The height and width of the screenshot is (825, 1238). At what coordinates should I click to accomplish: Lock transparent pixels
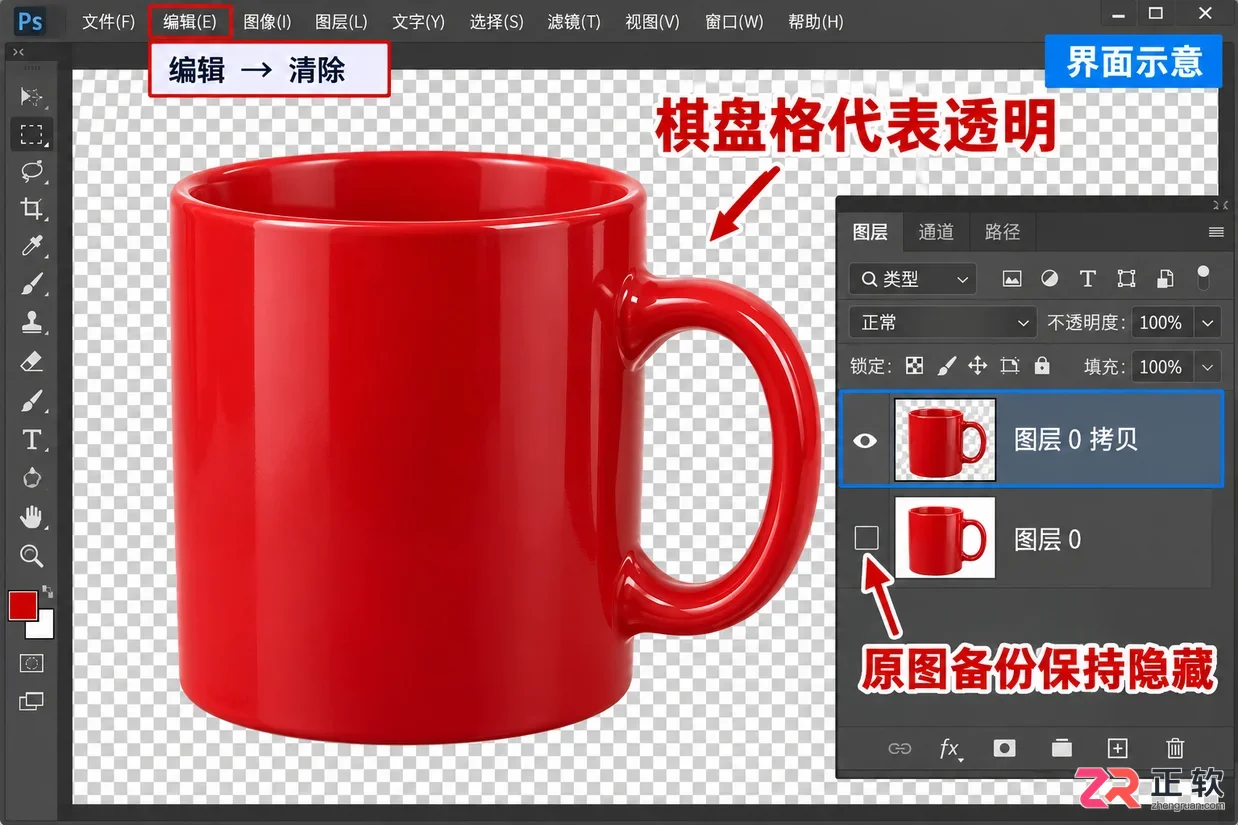914,366
